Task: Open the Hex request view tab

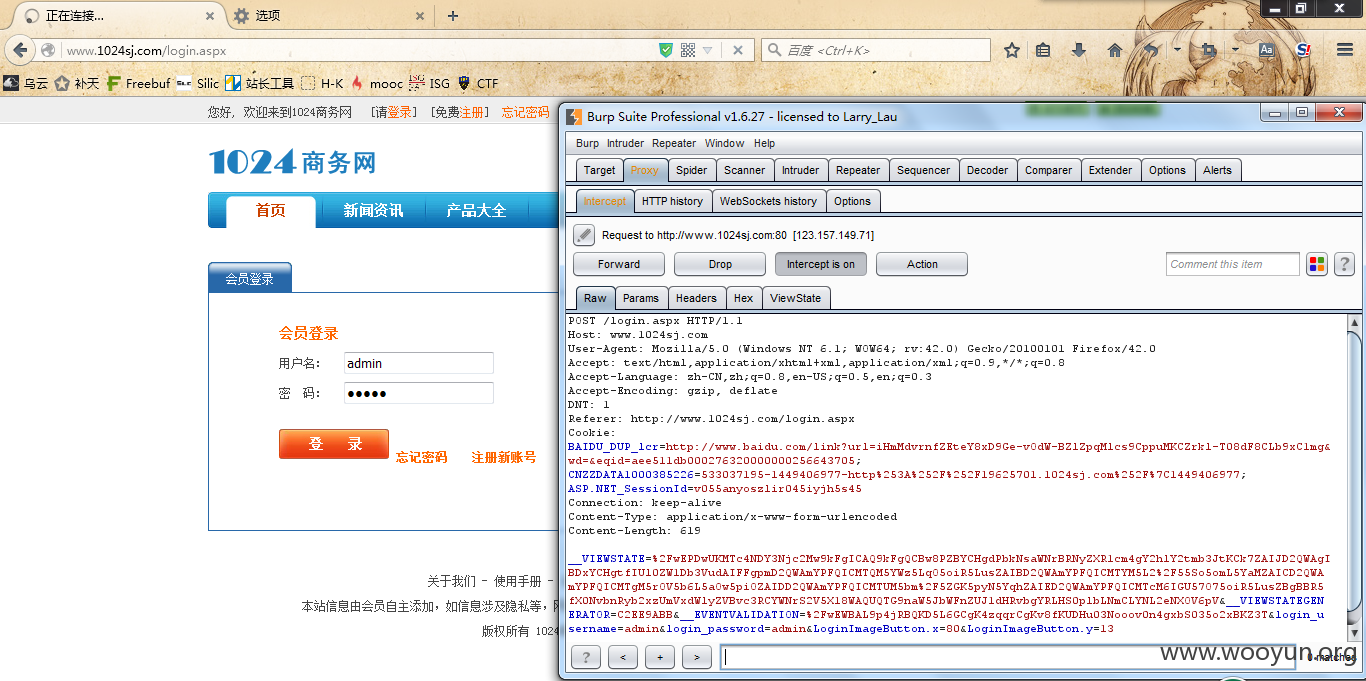Action: [x=743, y=298]
